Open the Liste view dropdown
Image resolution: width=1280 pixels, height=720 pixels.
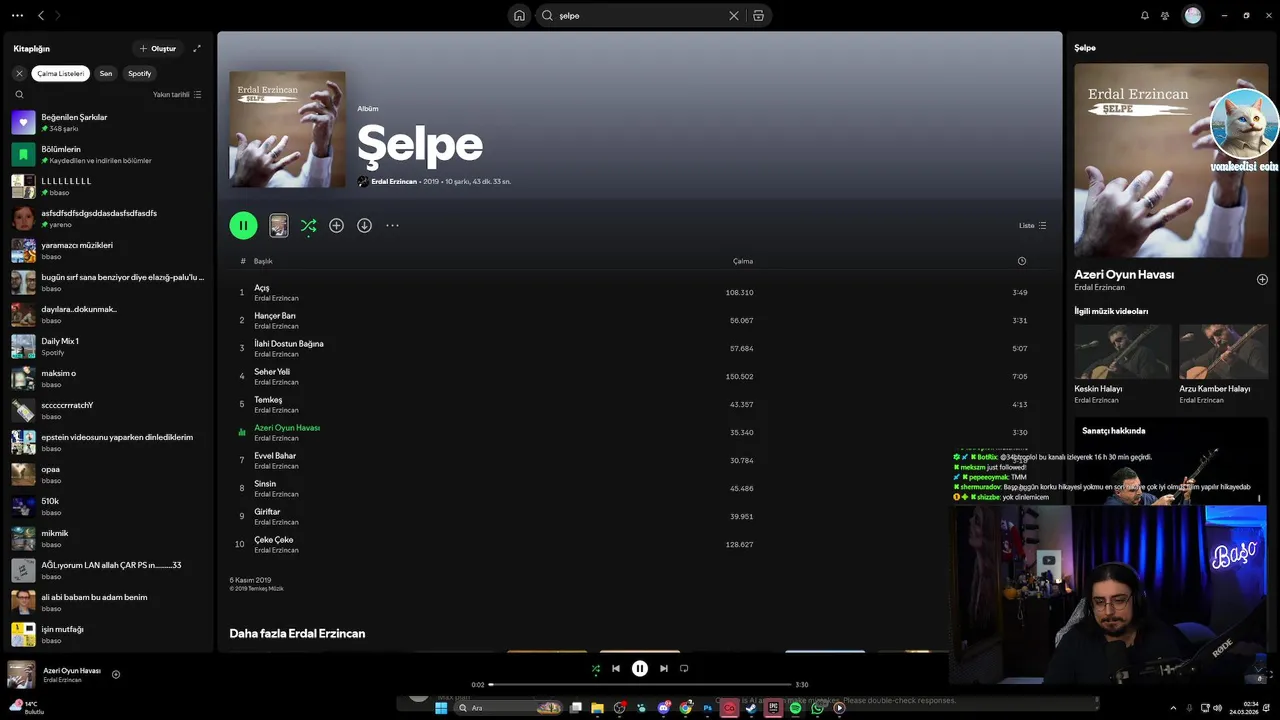click(x=1032, y=226)
